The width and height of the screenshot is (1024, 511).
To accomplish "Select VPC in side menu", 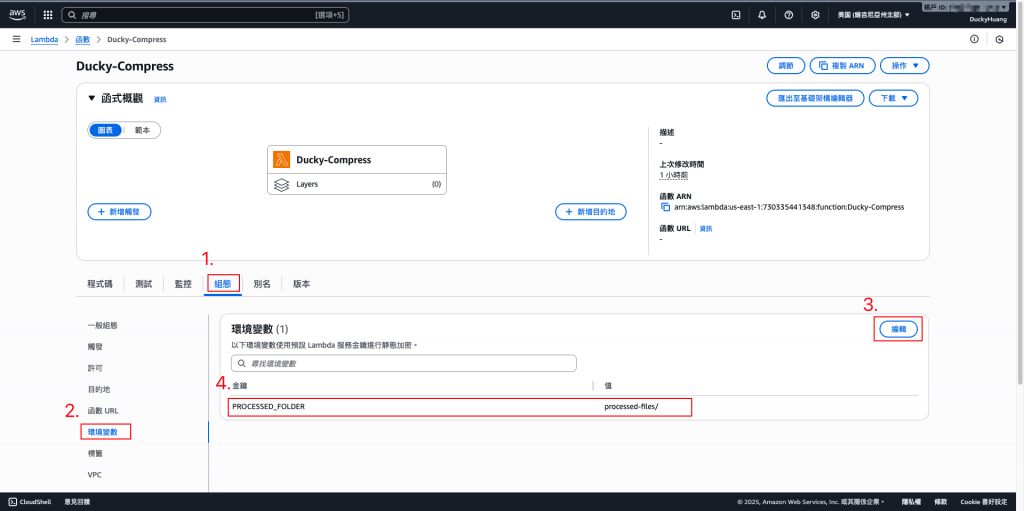I will pyautogui.click(x=94, y=474).
